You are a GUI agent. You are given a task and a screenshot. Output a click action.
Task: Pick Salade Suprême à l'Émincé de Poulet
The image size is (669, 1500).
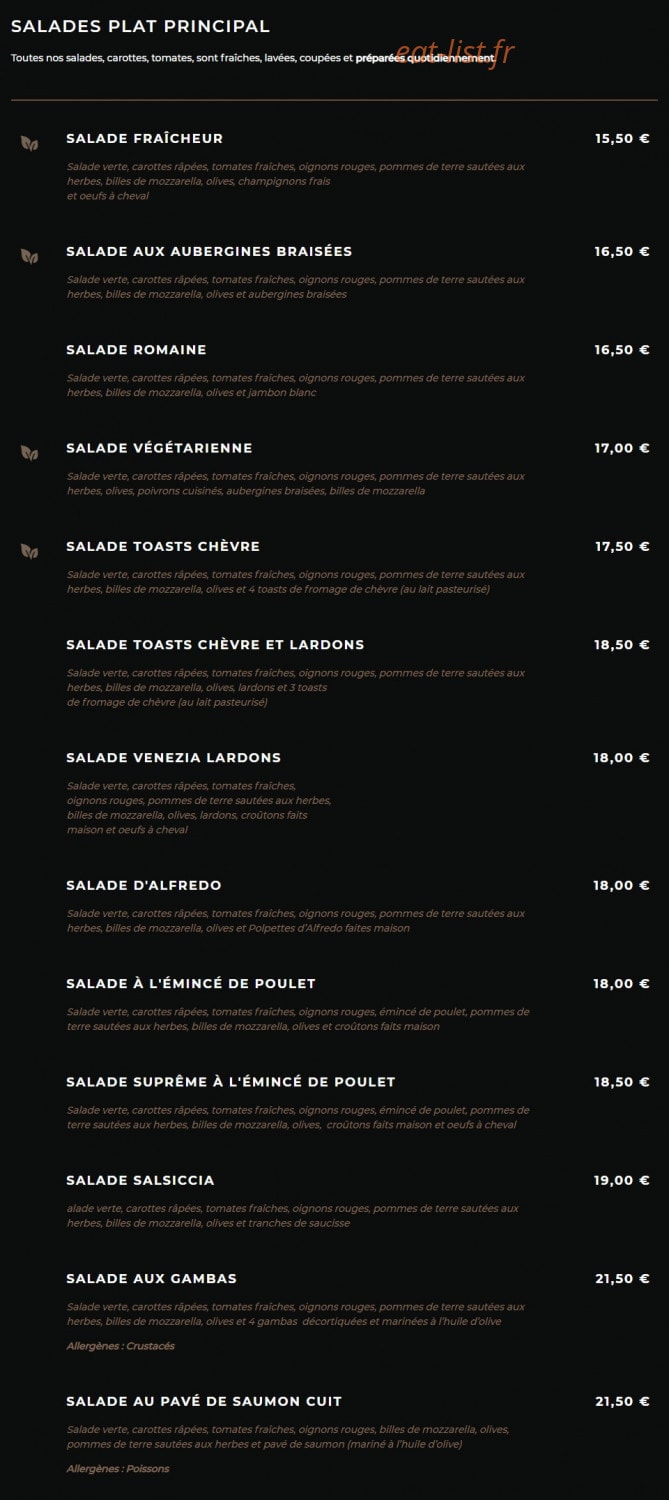pyautogui.click(x=231, y=1082)
